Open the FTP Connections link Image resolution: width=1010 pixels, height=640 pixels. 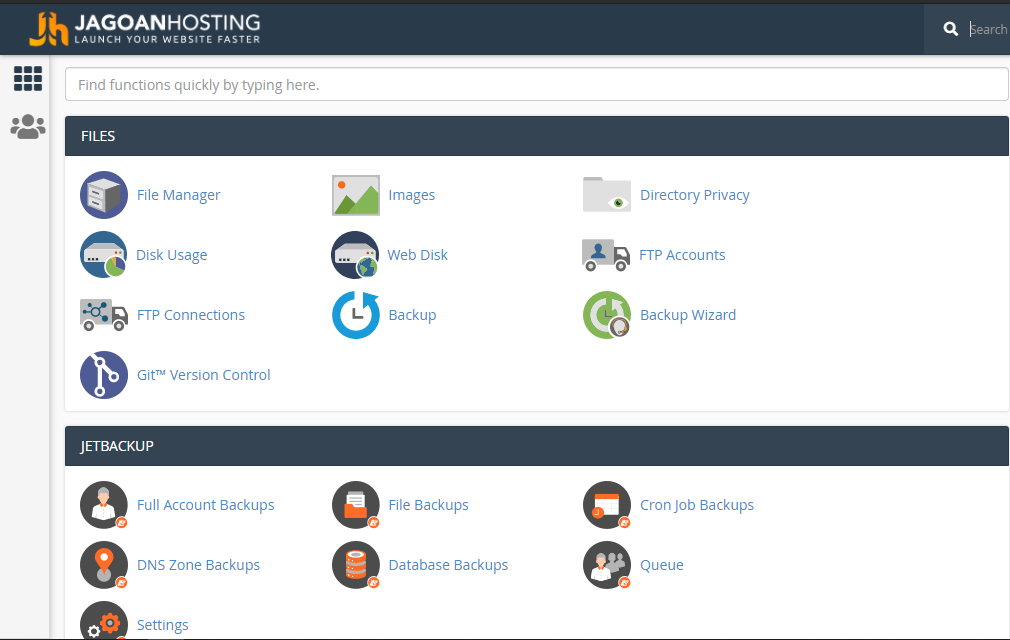tap(191, 315)
